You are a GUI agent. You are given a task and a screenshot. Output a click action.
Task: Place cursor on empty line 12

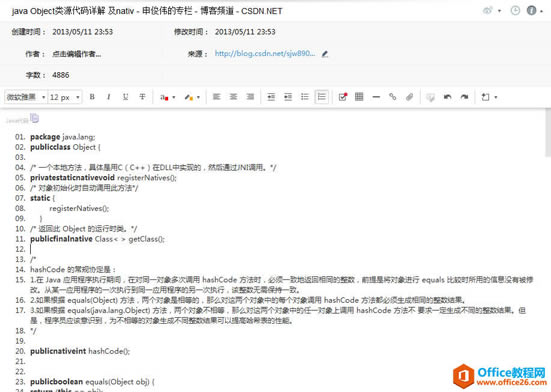(281, 249)
